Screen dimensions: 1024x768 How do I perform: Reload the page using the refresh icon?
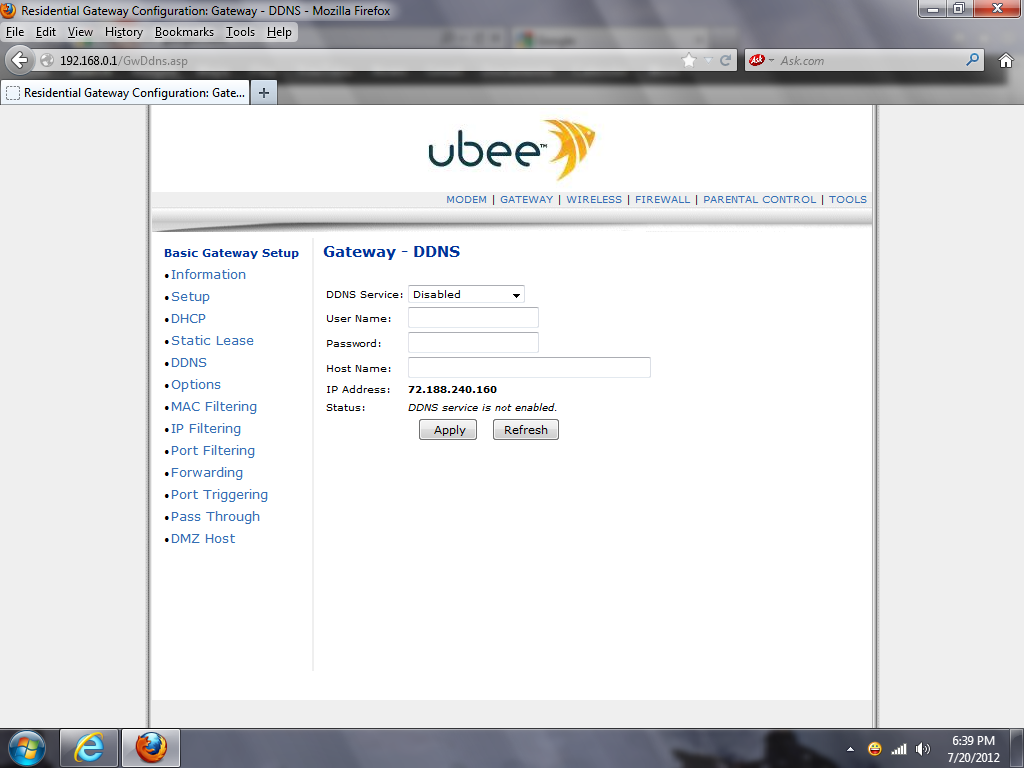pyautogui.click(x=726, y=60)
